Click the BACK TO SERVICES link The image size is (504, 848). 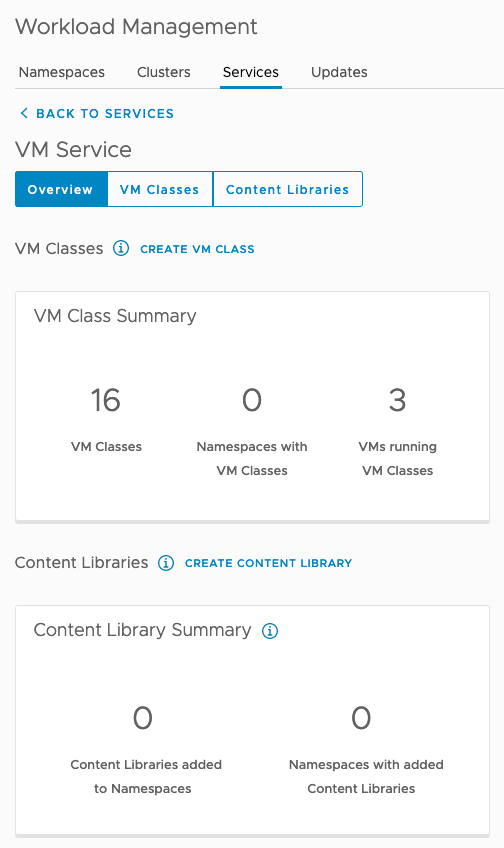tap(105, 114)
